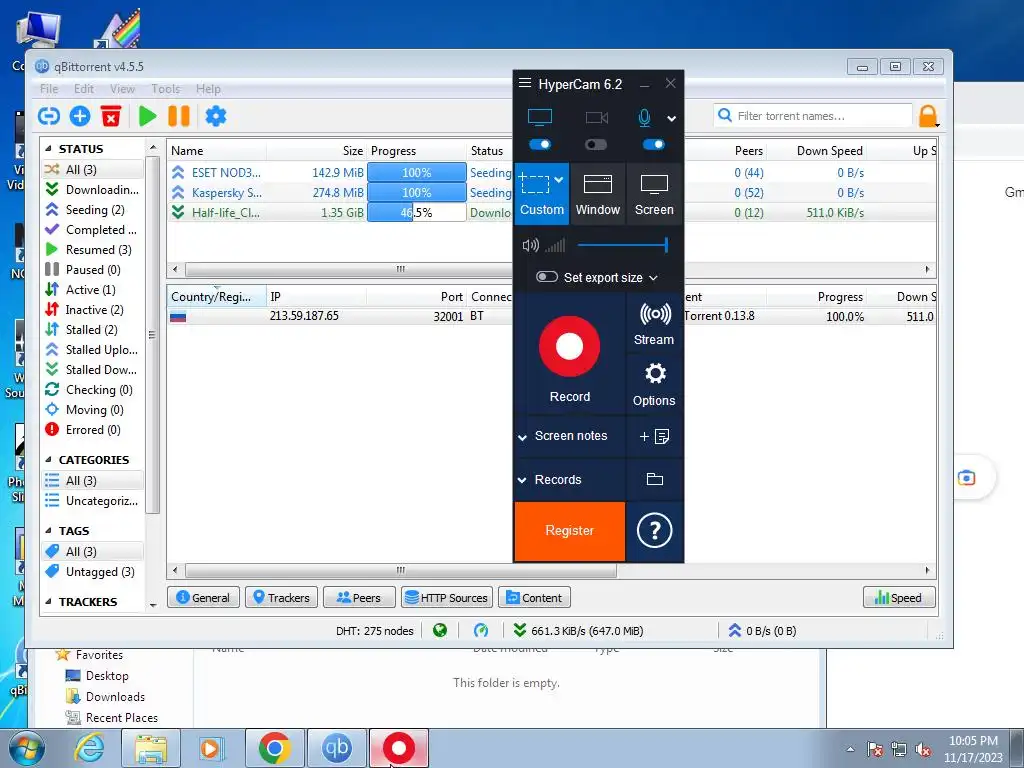Open Internet Explorer from the taskbar
1024x768 pixels.
click(88, 748)
